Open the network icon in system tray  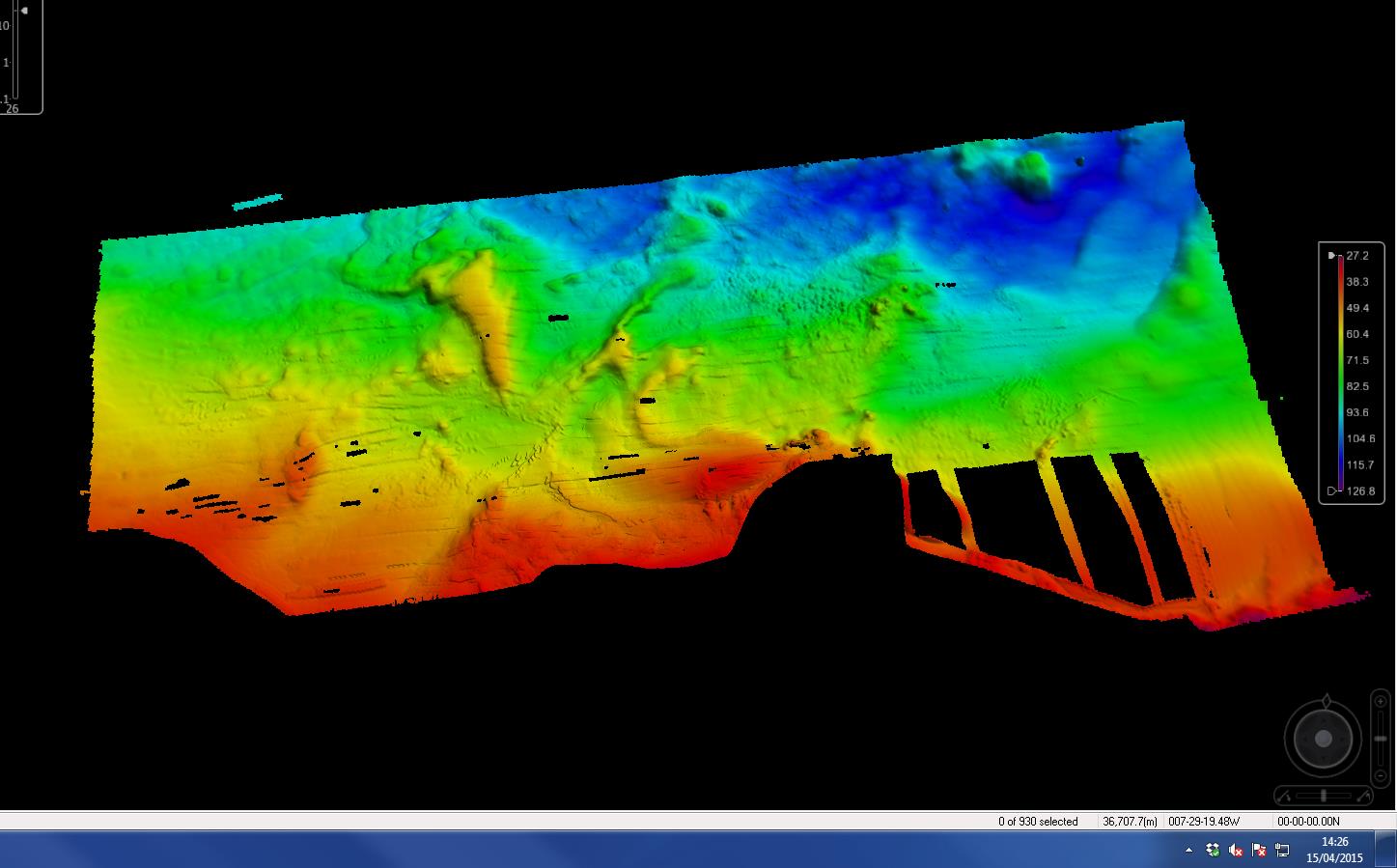point(1282,850)
